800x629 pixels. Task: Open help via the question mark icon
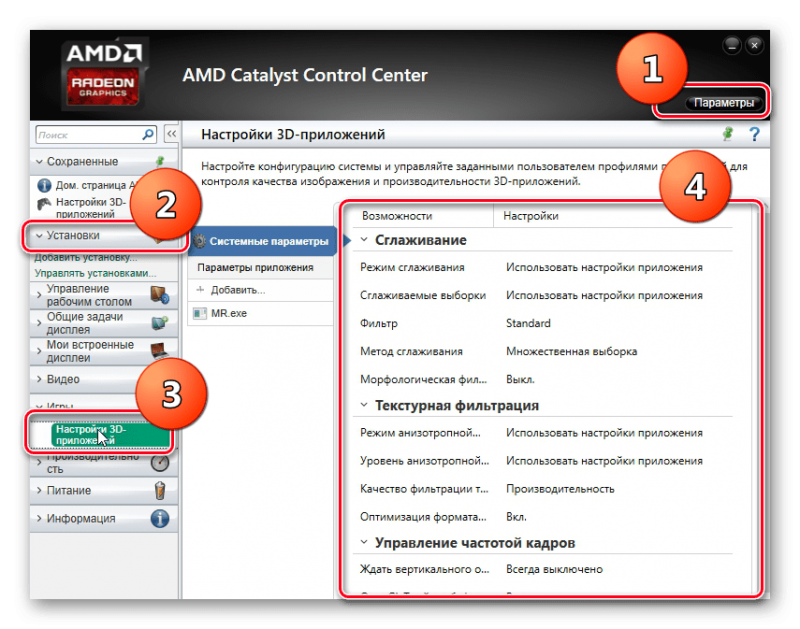point(754,134)
